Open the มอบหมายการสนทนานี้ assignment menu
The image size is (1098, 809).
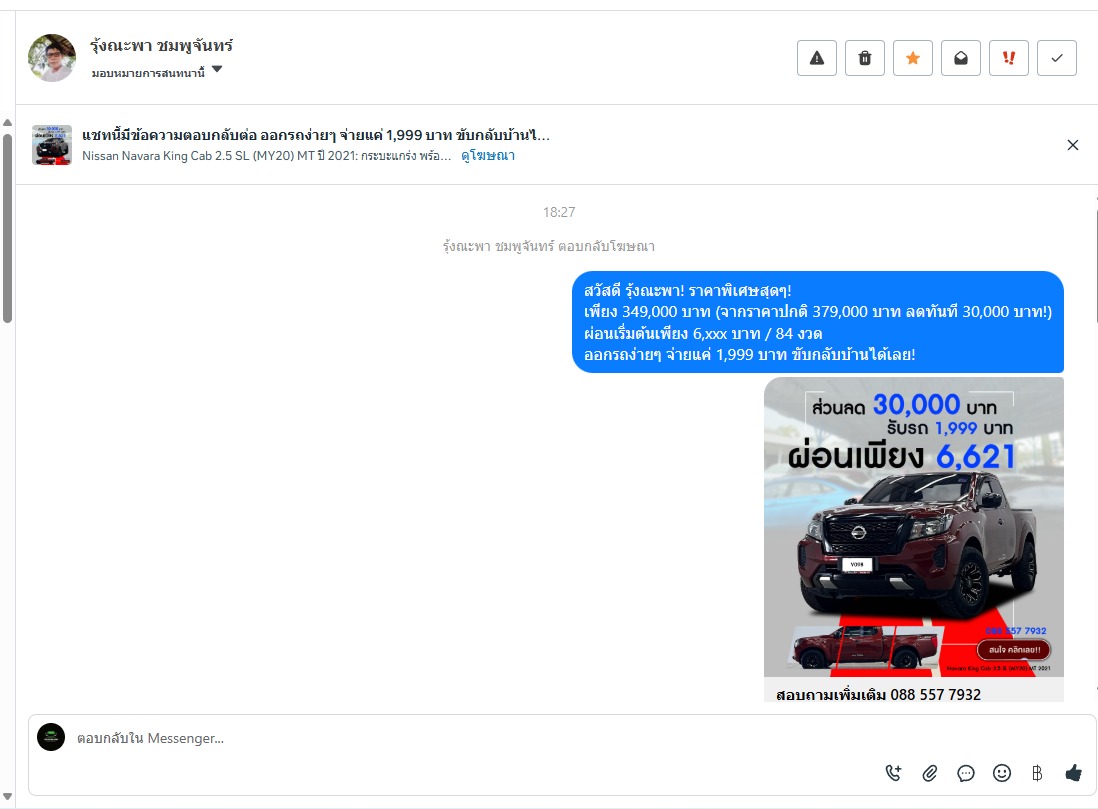point(148,73)
